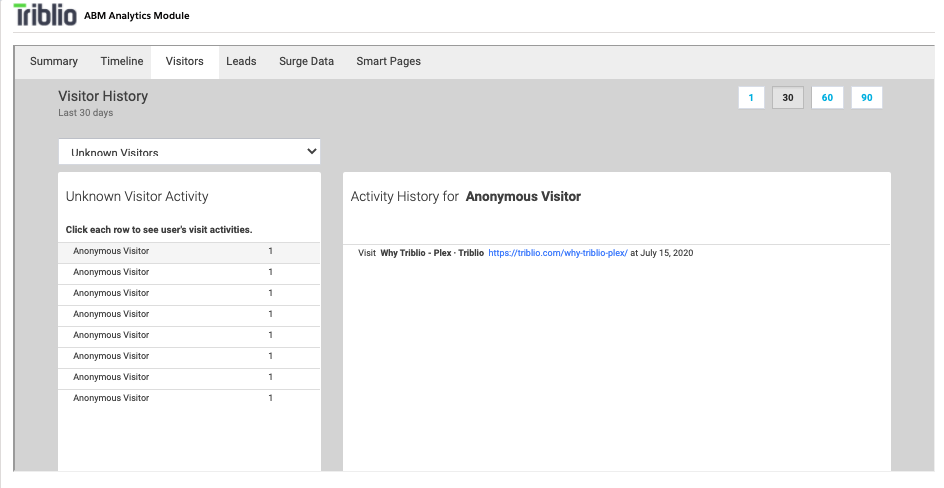Click 'Activity History for Anonymous Visitor' heading

(465, 196)
